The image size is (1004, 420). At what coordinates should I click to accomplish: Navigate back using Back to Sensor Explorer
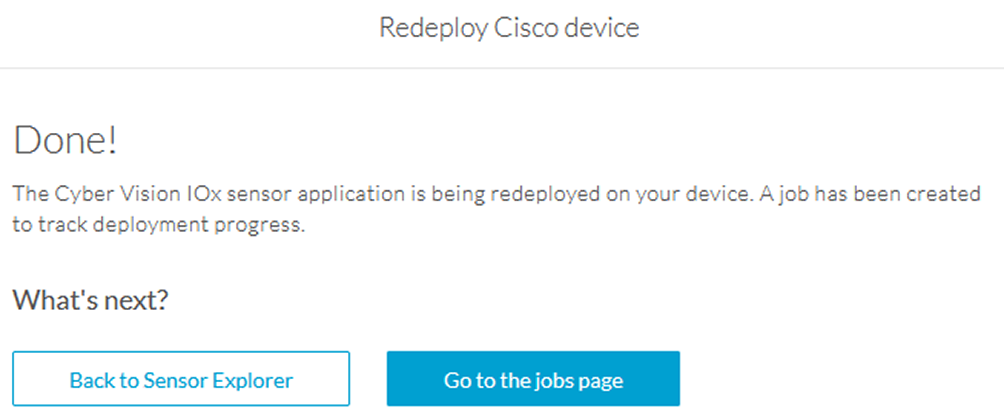click(181, 378)
